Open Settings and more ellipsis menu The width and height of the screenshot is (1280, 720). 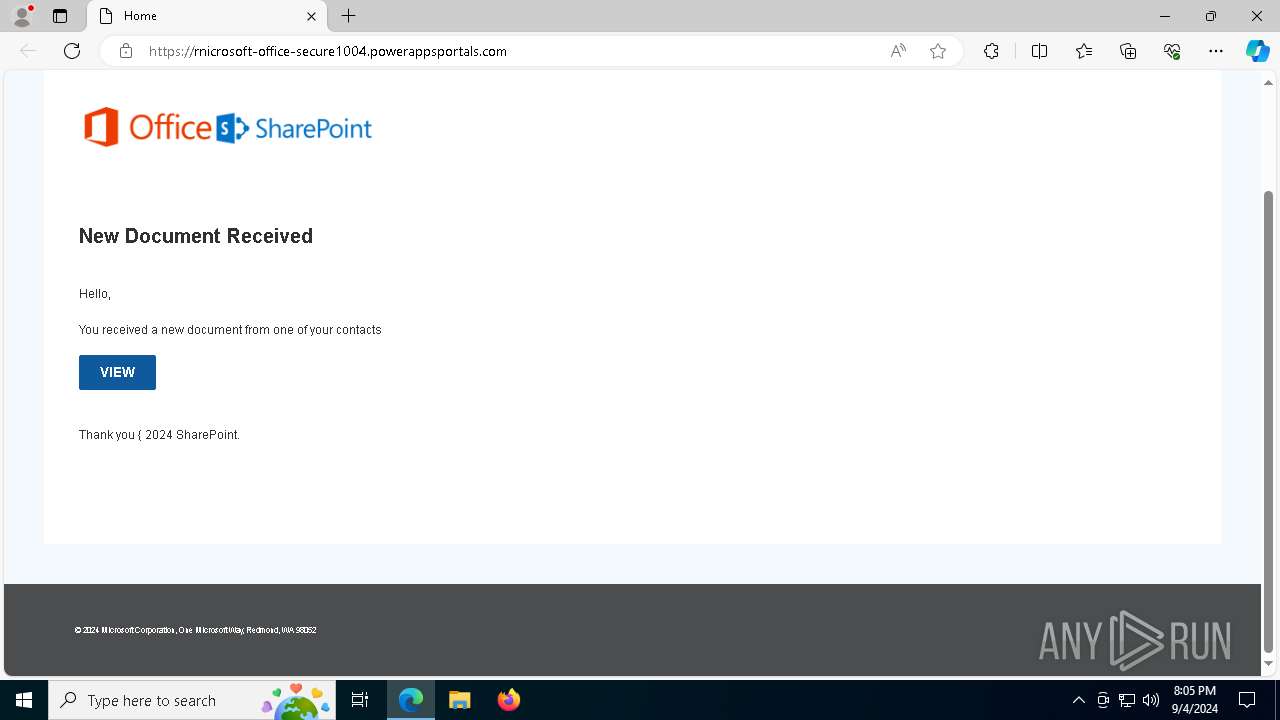1216,51
